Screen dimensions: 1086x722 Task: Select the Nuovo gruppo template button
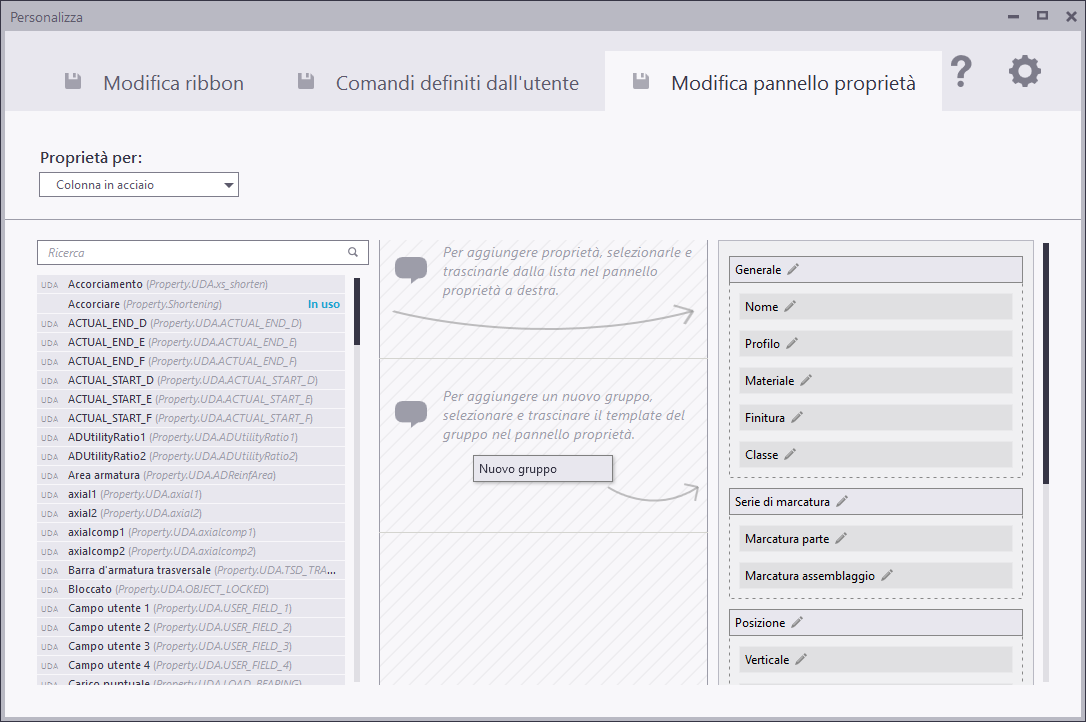pos(543,468)
